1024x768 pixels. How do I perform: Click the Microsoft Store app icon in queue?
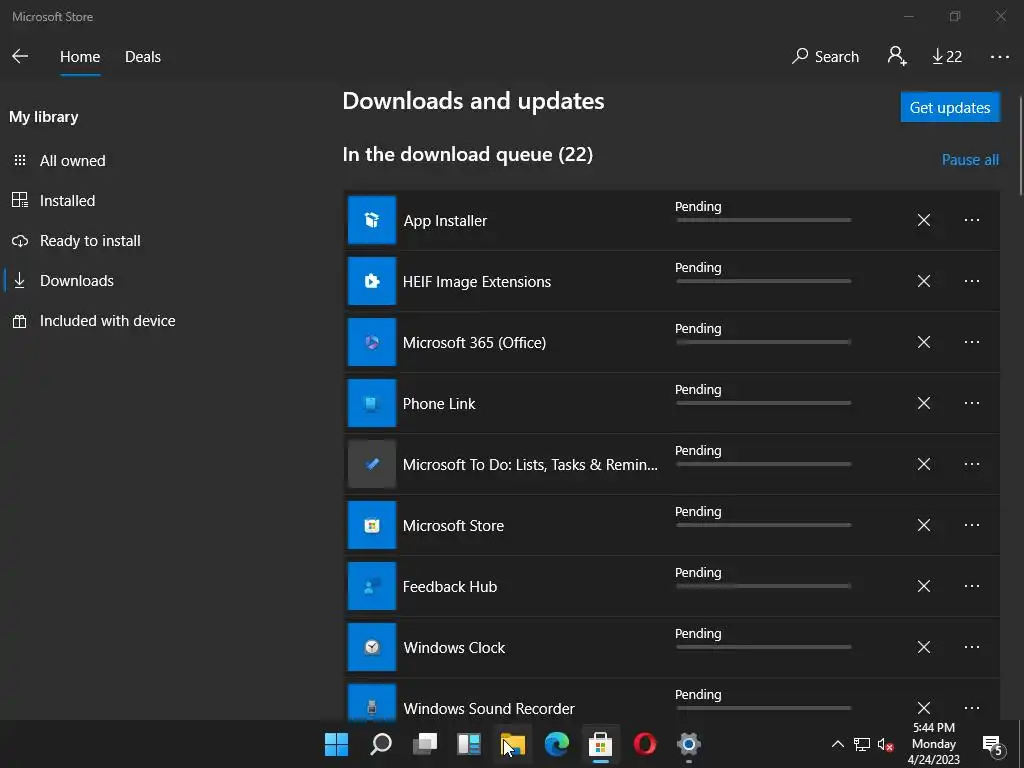(x=372, y=525)
